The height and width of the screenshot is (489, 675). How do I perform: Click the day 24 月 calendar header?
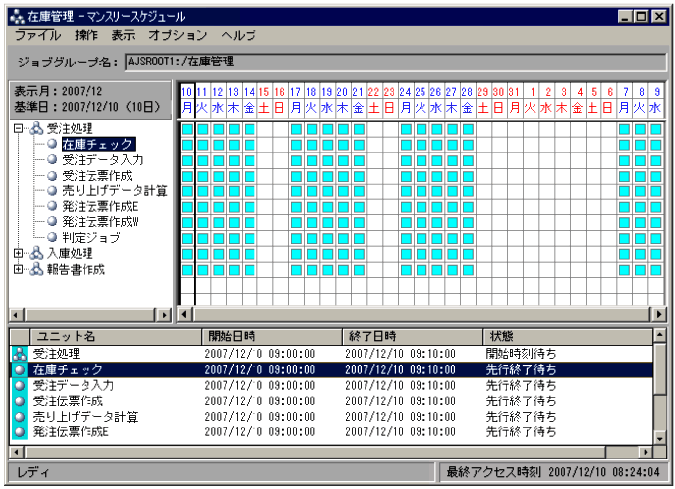(x=405, y=99)
